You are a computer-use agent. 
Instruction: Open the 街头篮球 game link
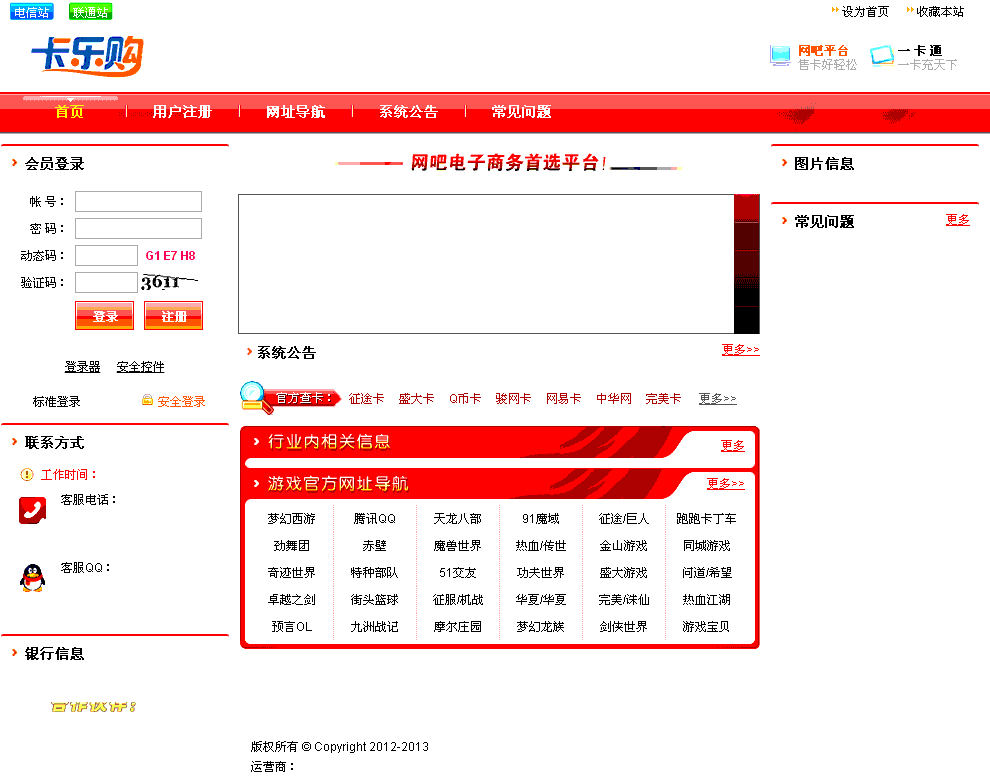(x=374, y=600)
